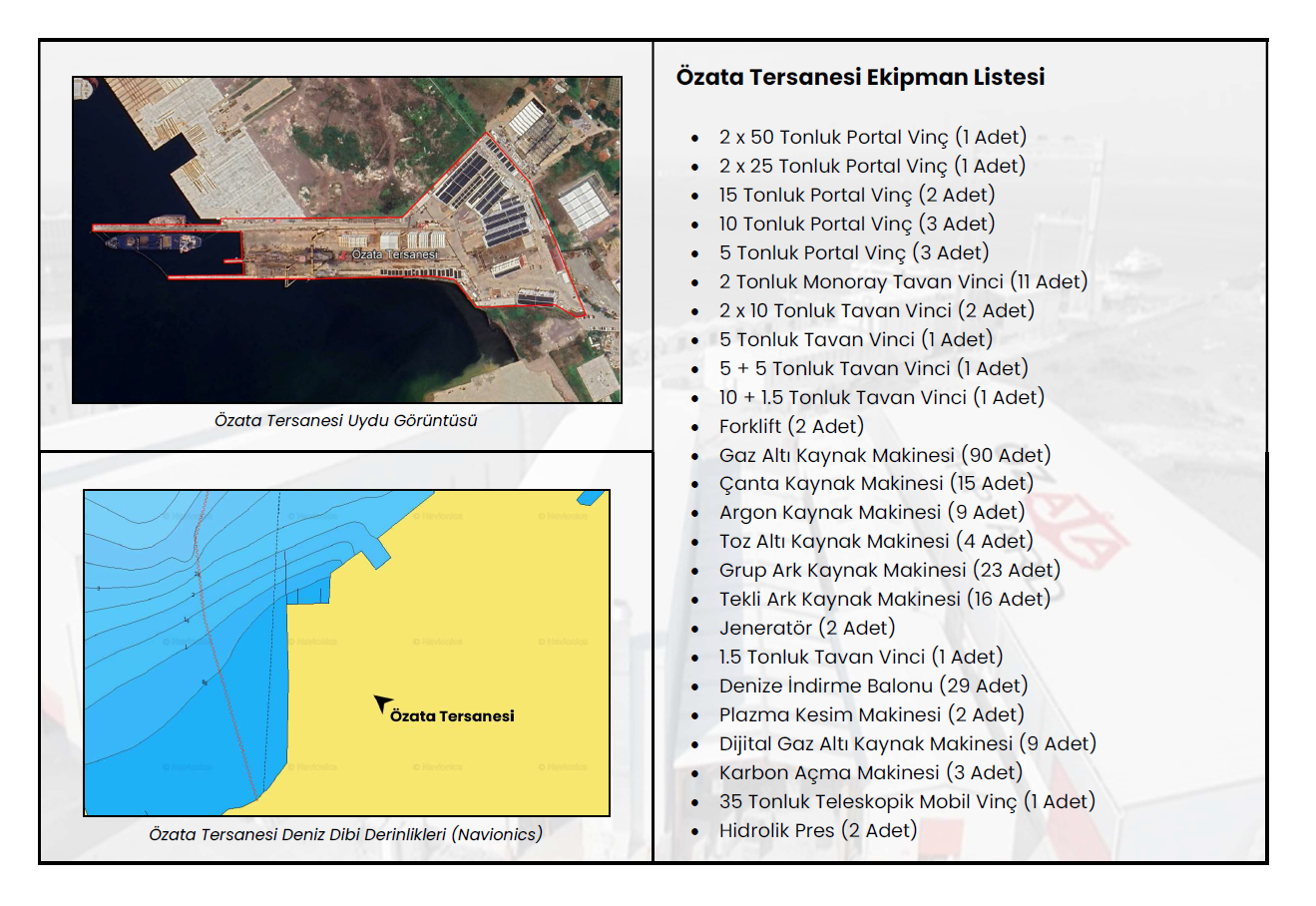
Task: Click the Özata Tersanesi satellite image
Action: 347,240
